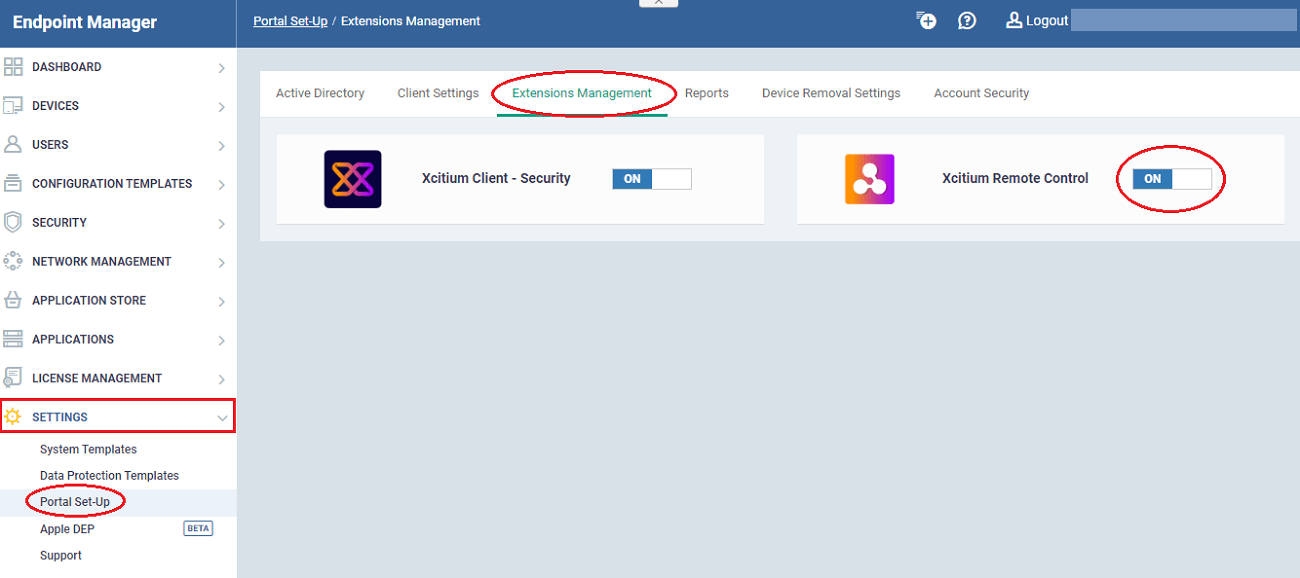
Task: Expand the Network Management chevron
Action: point(222,263)
